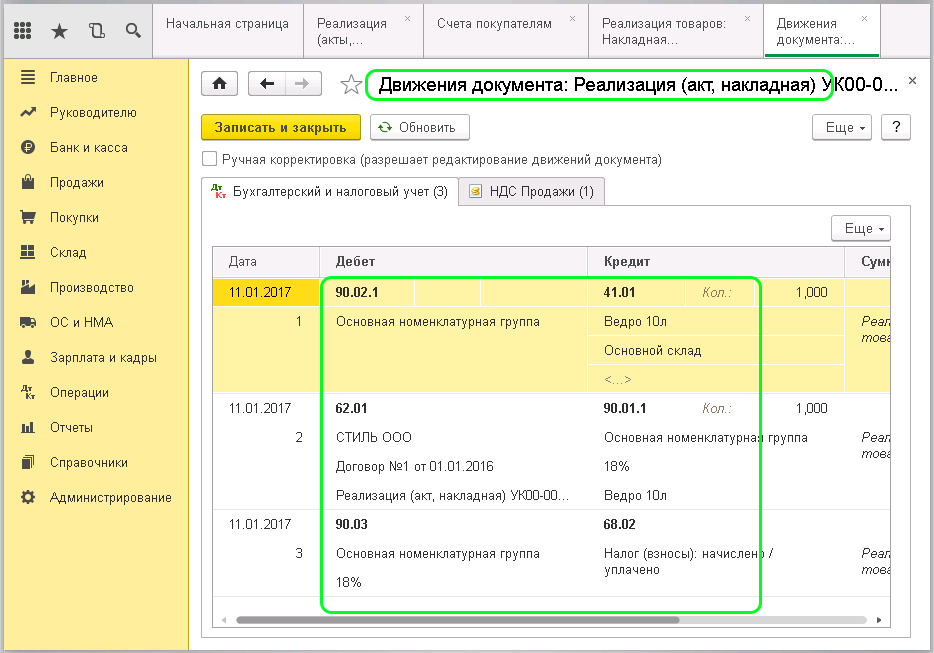
Task: Select Бухгалтерский и налоговый учет tab
Action: click(x=330, y=192)
